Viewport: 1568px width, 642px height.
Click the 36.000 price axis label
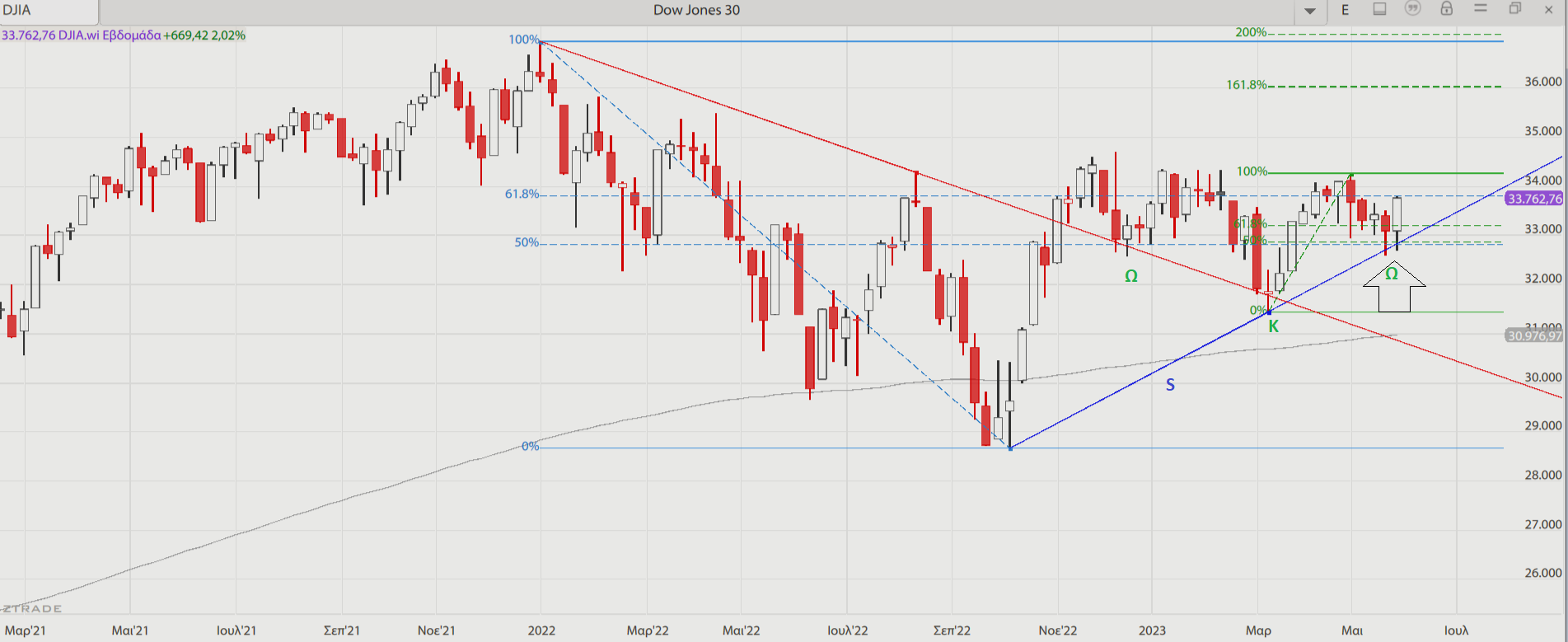click(1542, 82)
